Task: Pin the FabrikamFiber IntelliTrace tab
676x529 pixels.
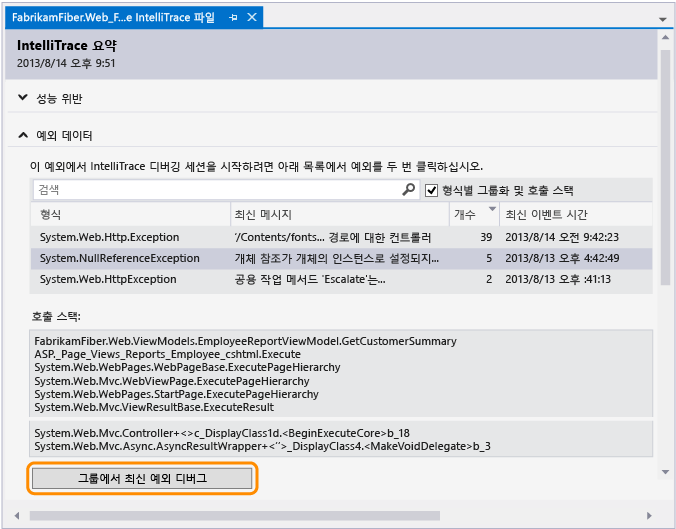Action: pos(233,18)
